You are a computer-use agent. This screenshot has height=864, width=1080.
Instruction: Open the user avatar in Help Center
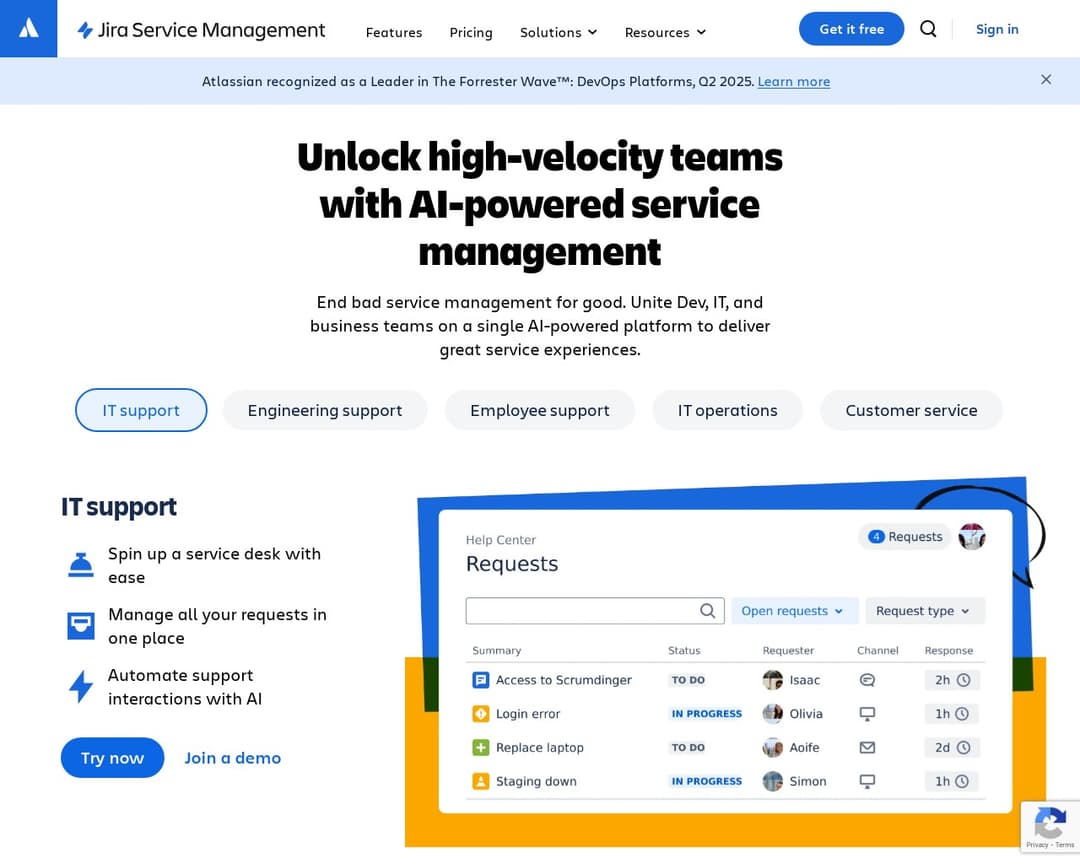pos(971,537)
